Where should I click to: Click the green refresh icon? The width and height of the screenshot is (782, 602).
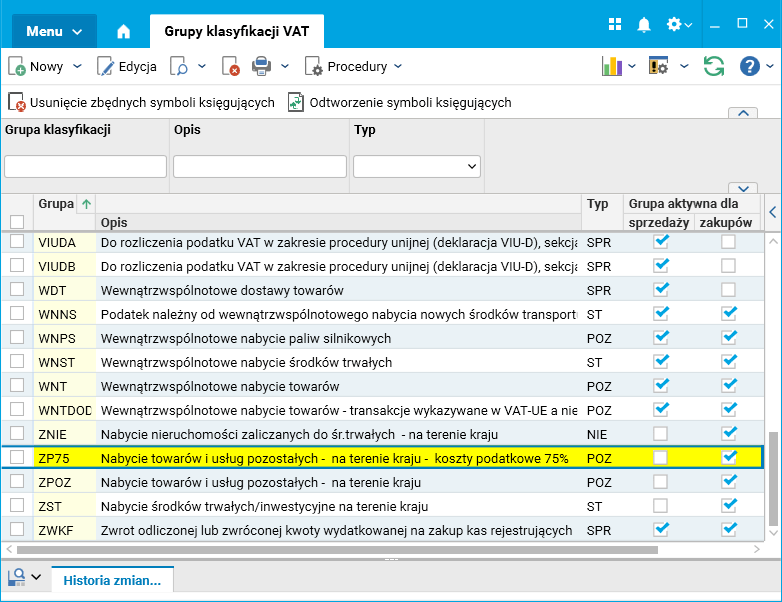[713, 66]
